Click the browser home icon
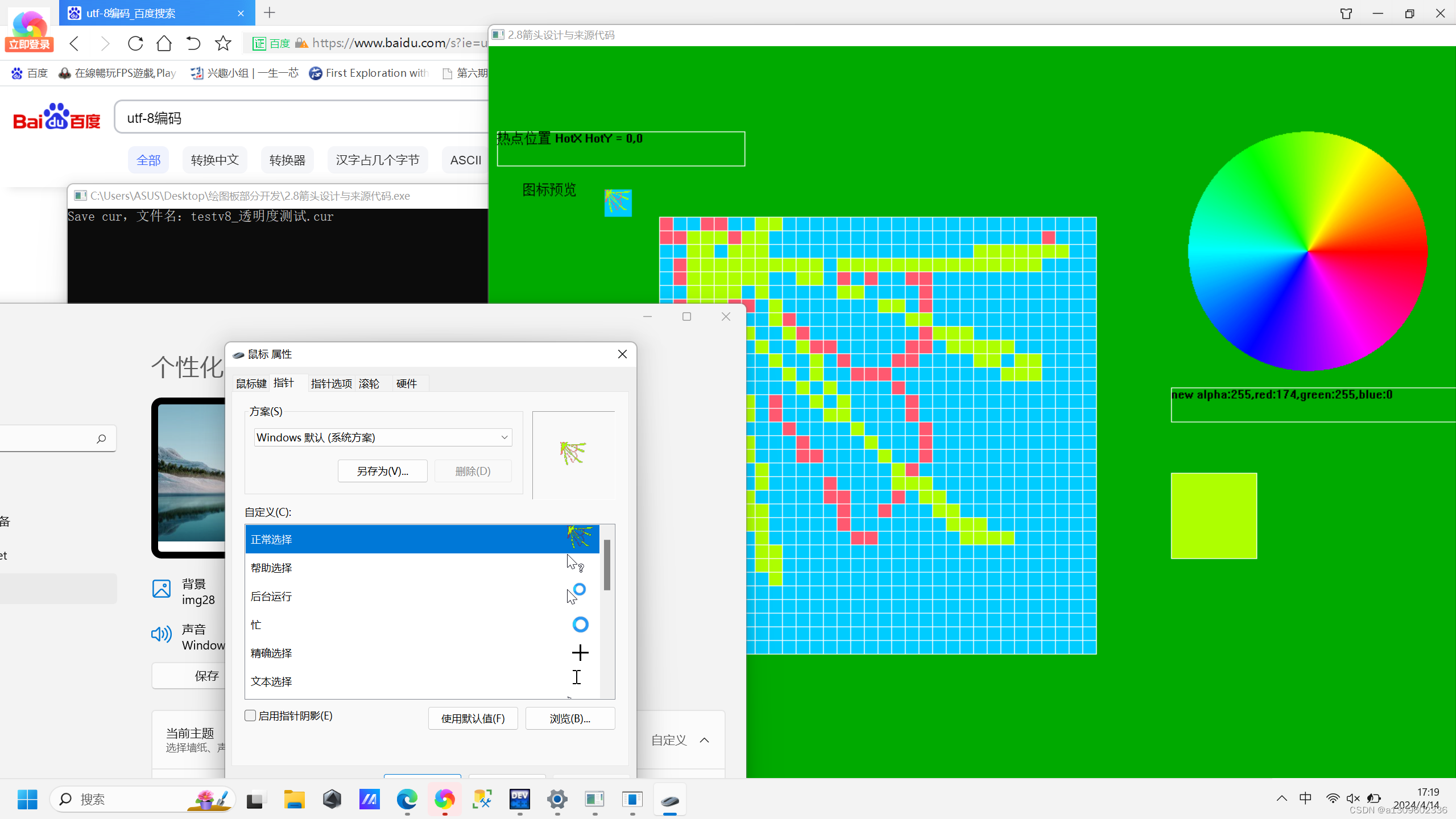Viewport: 1456px width, 819px height. 164,43
